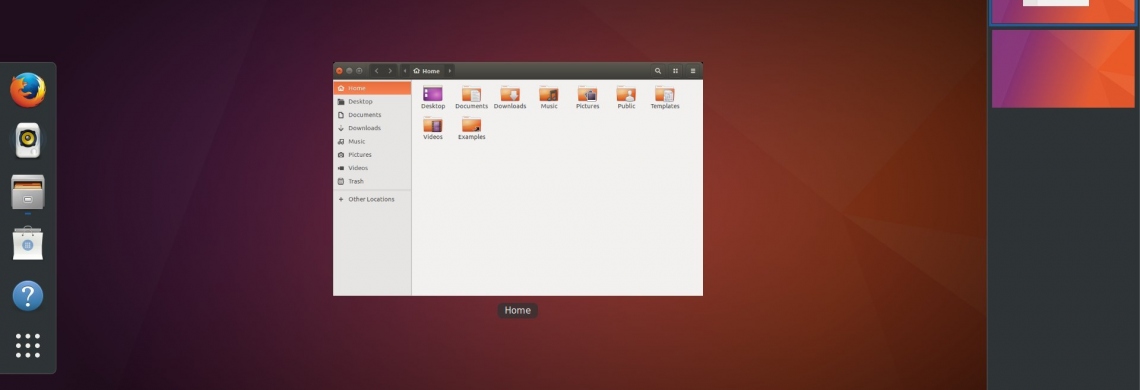Image resolution: width=1140 pixels, height=390 pixels.
Task: Launch Firefox from the dock
Action: click(x=28, y=89)
